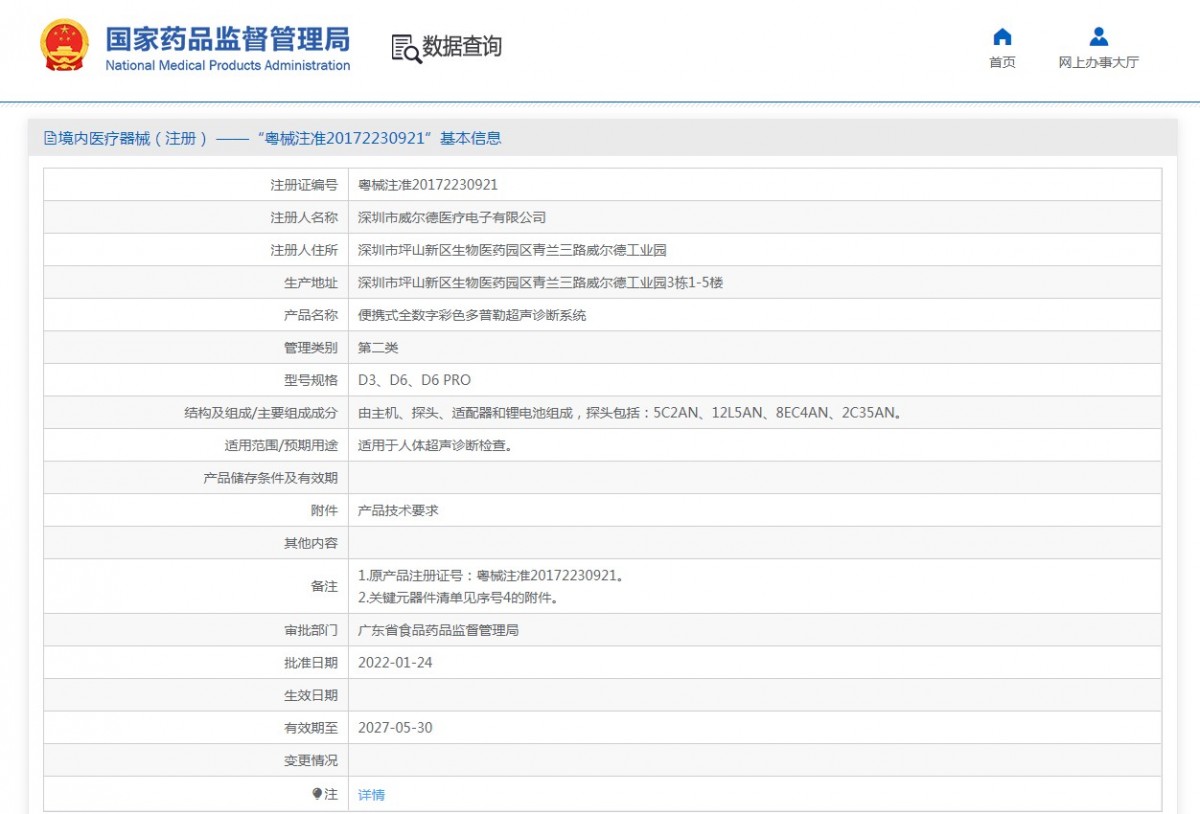This screenshot has width=1200, height=814.
Task: Click the National Medical Products Administration subtitle
Action: (x=228, y=66)
